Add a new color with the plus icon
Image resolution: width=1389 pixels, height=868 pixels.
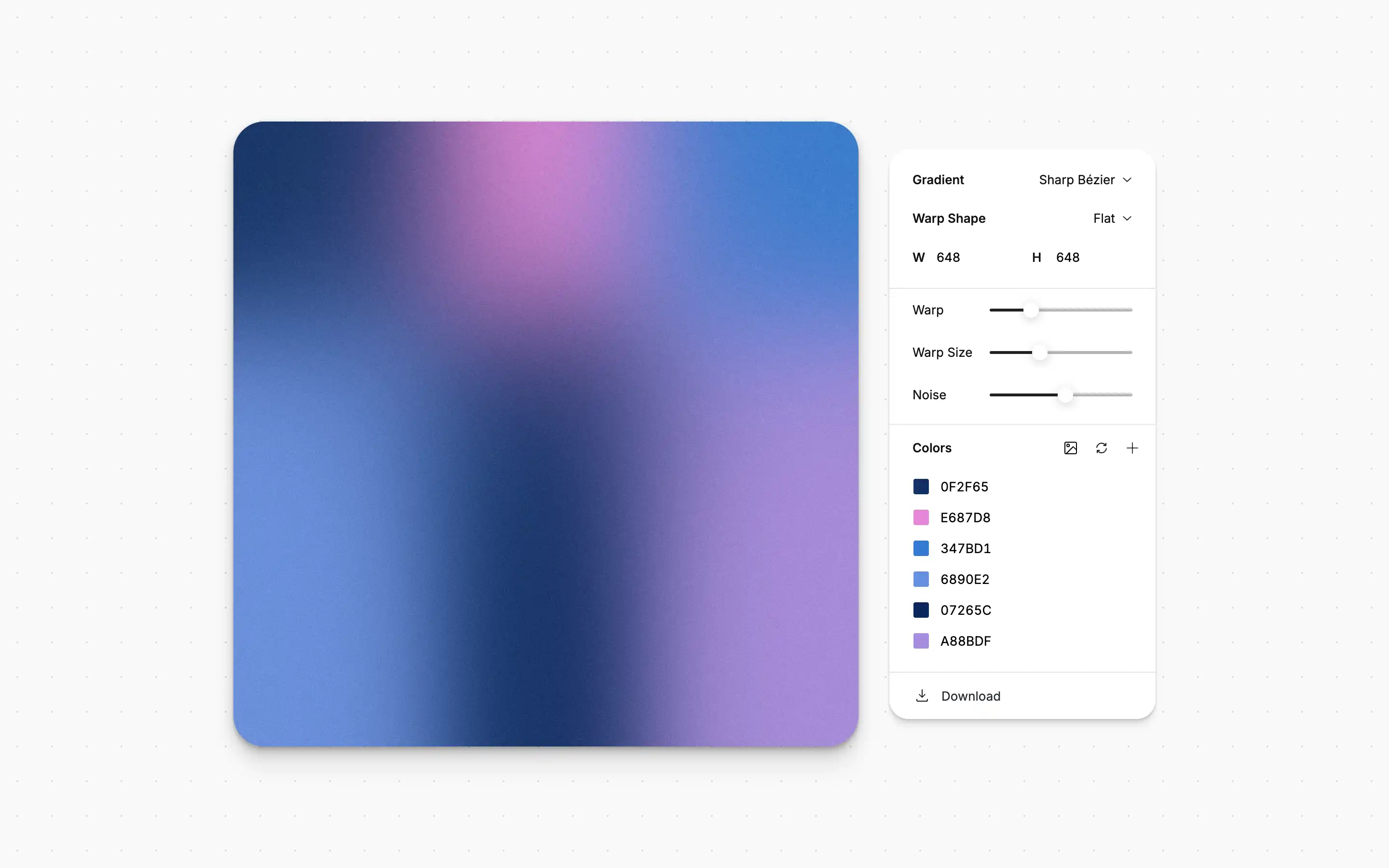(x=1132, y=448)
